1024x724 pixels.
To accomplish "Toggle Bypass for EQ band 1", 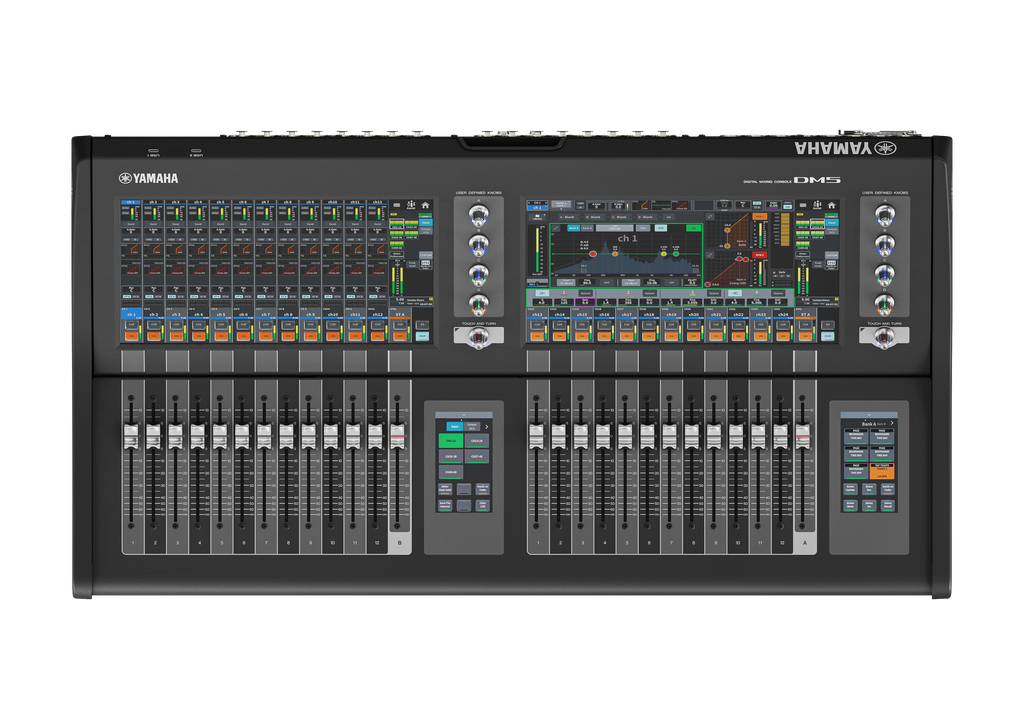I will point(586,293).
